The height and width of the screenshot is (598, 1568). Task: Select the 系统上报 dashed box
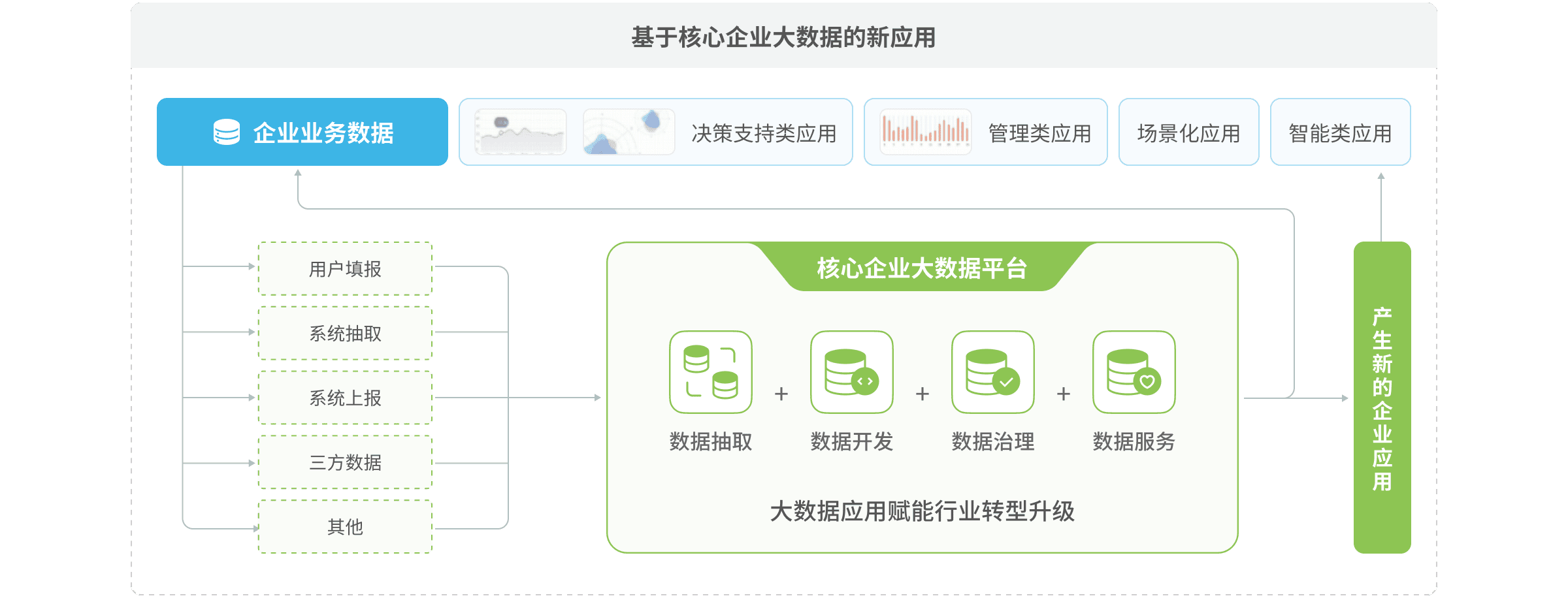tap(345, 398)
